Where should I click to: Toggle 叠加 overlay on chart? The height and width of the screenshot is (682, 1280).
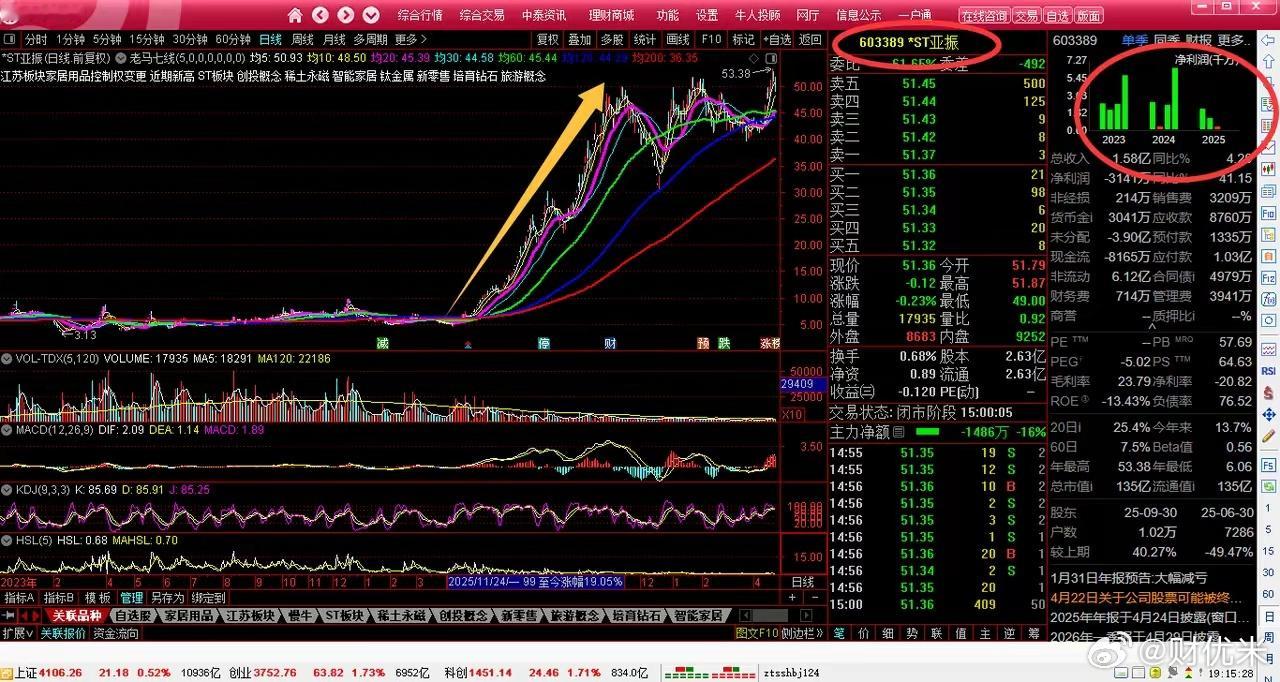(580, 40)
